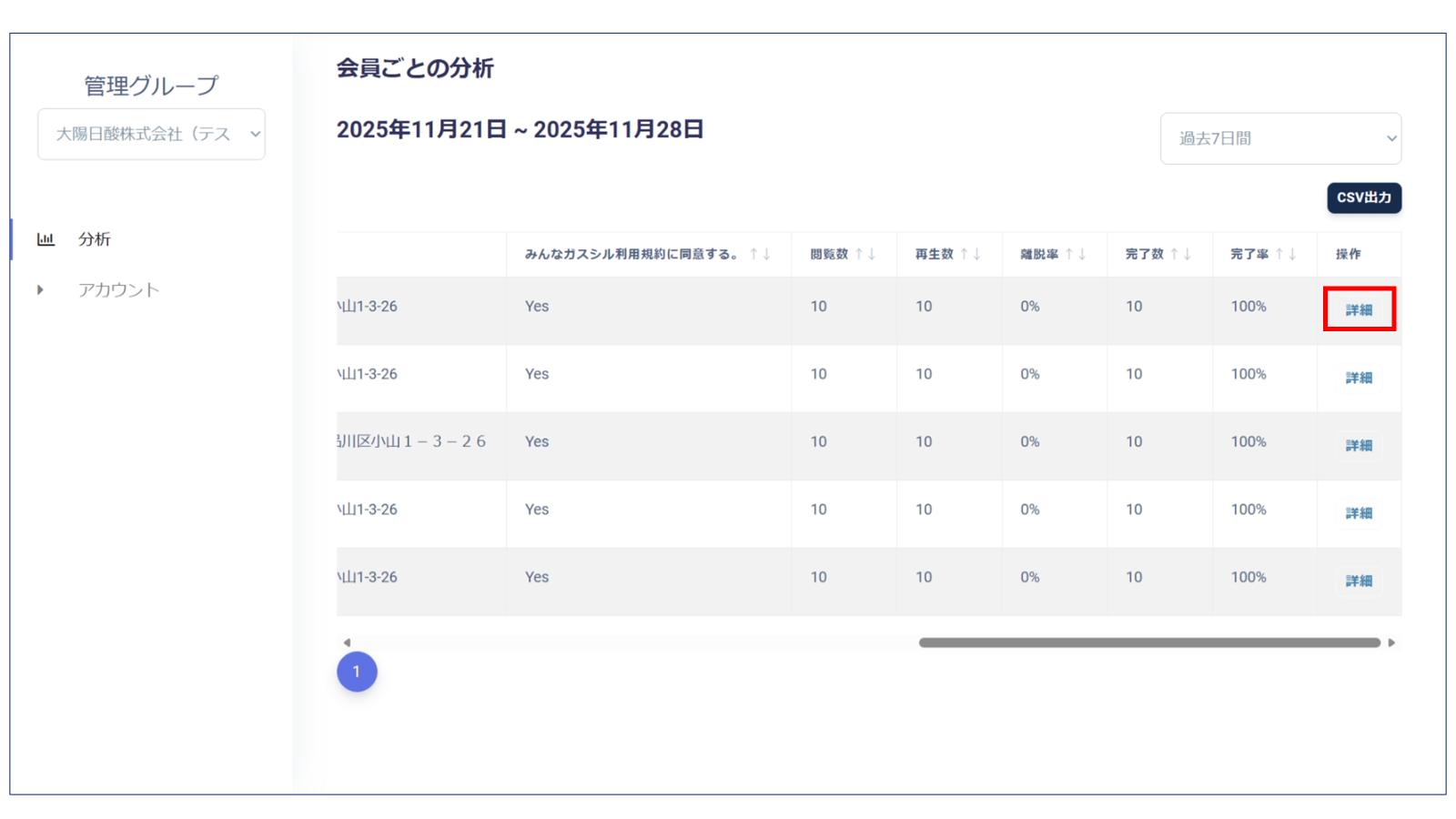
Task: Open the 管理グループ company selector
Action: pyautogui.click(x=150, y=134)
